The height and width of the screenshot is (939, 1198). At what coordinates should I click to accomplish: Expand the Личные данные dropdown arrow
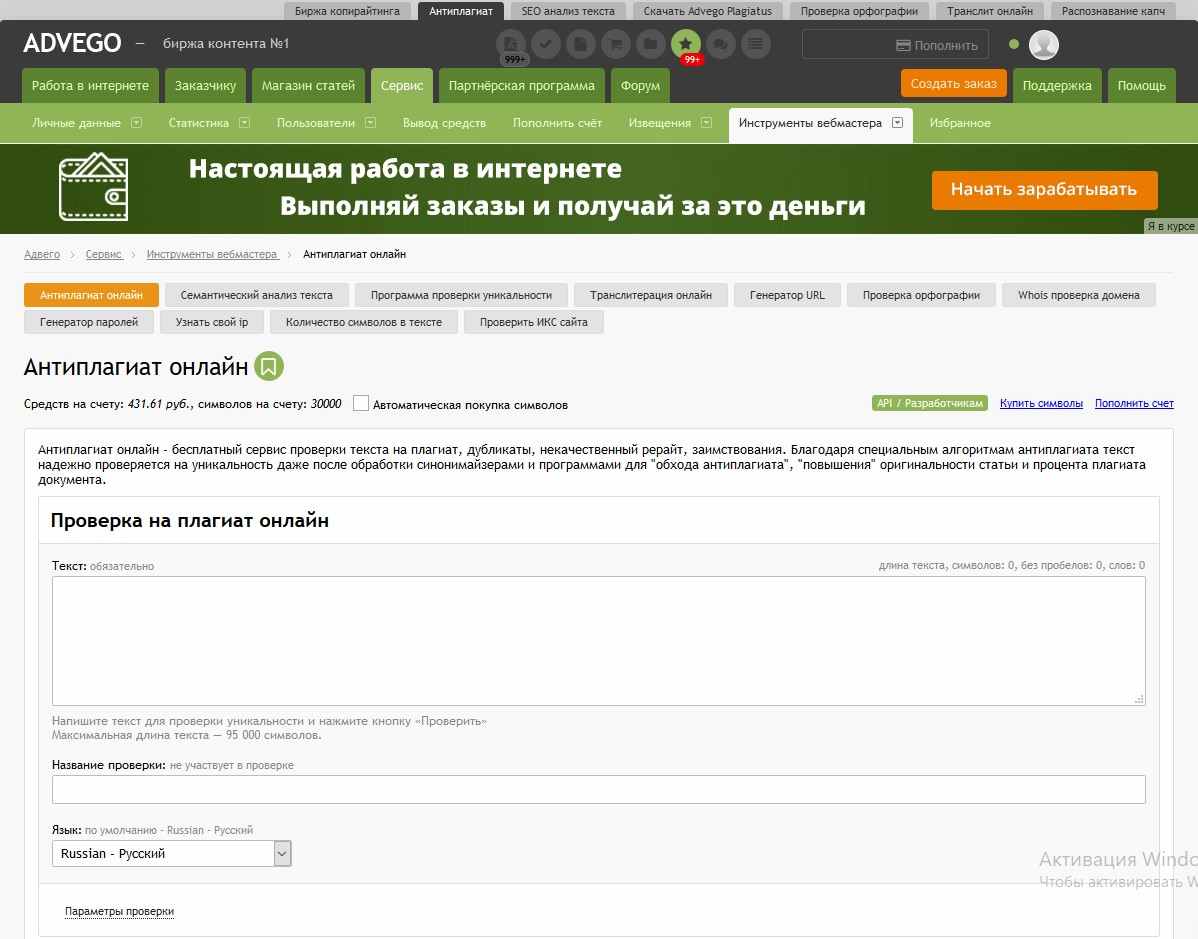pos(136,123)
